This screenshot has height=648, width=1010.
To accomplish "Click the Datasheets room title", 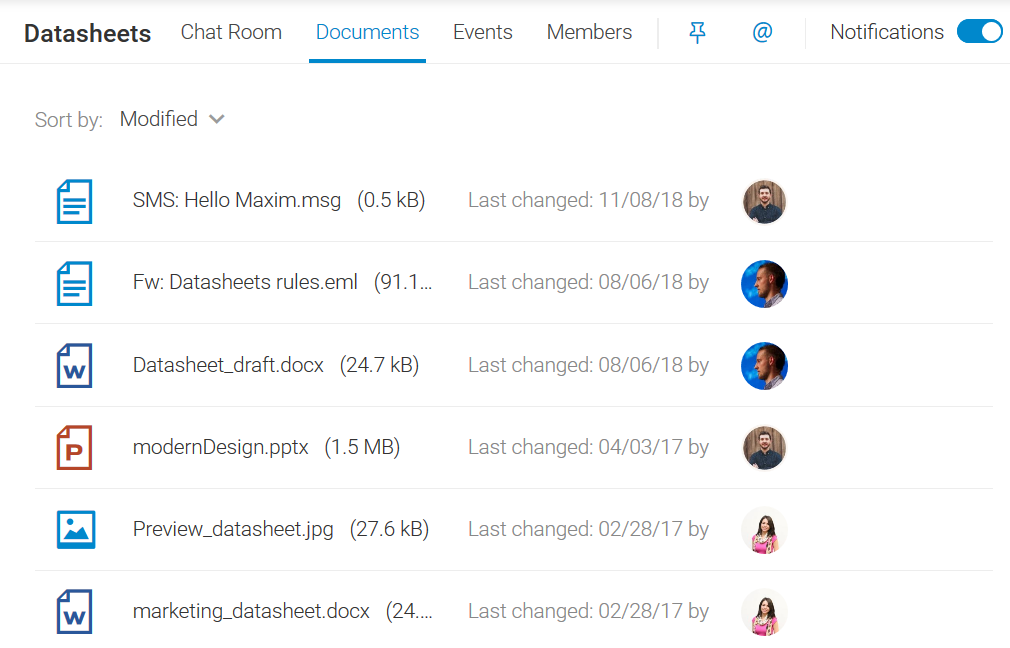I will tap(87, 33).
